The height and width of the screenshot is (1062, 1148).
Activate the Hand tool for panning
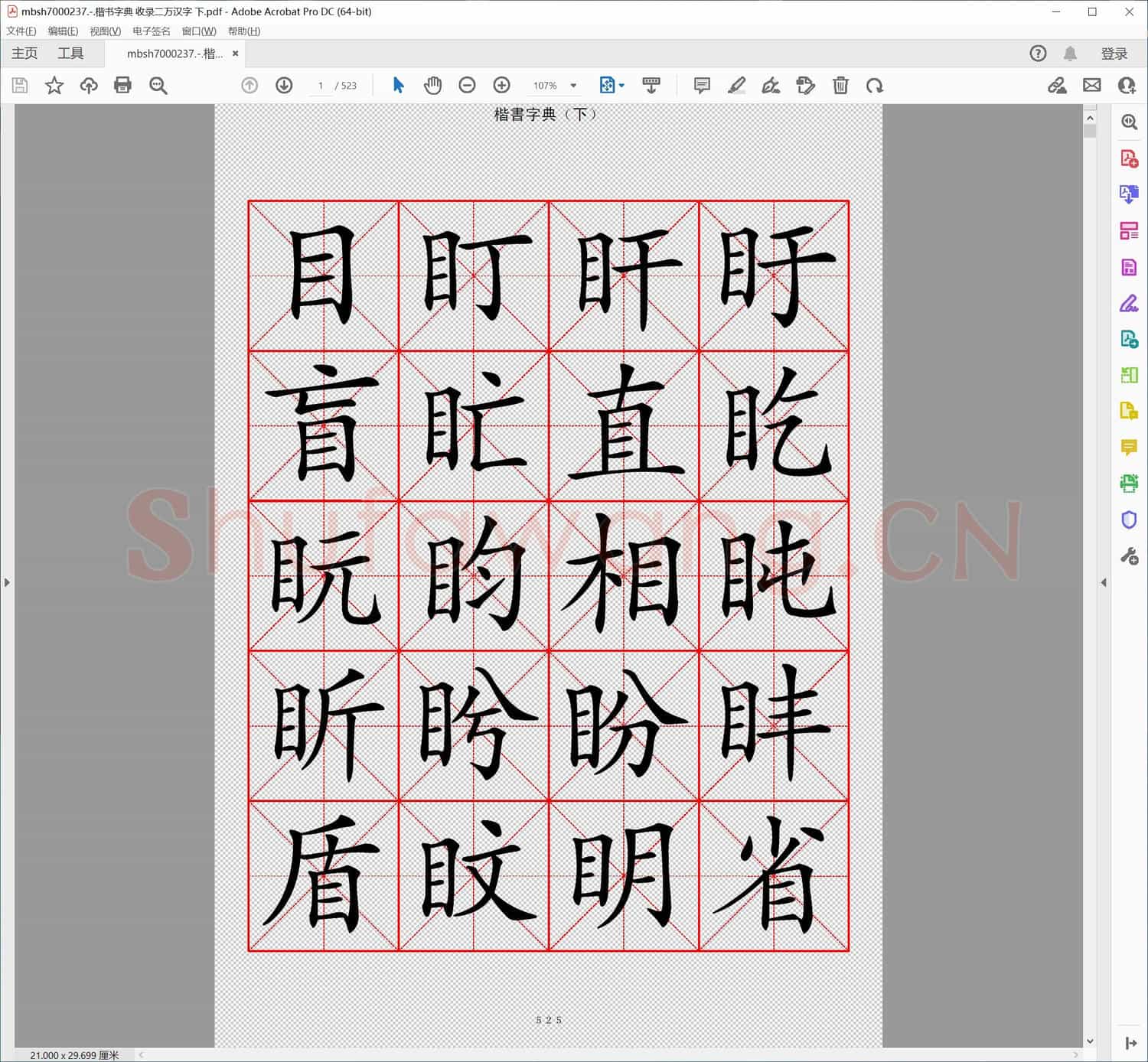pyautogui.click(x=432, y=85)
